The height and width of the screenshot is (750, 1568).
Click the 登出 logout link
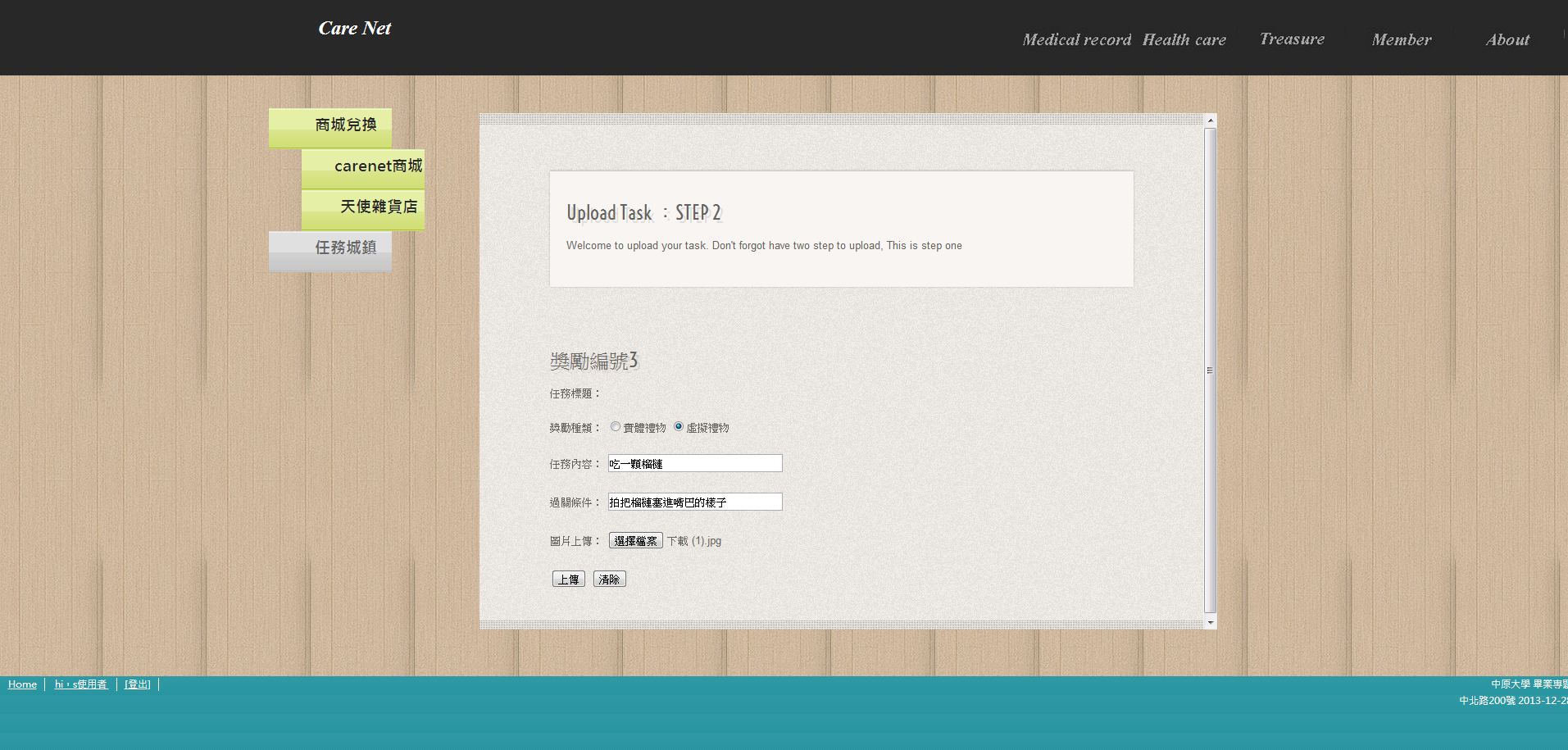(137, 684)
